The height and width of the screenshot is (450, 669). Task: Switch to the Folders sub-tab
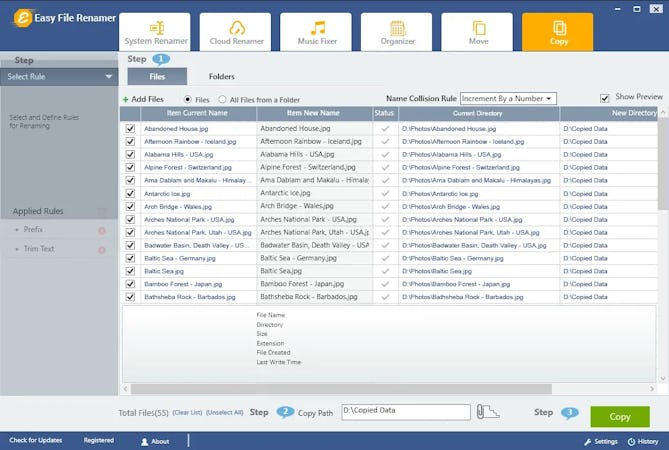pyautogui.click(x=221, y=76)
